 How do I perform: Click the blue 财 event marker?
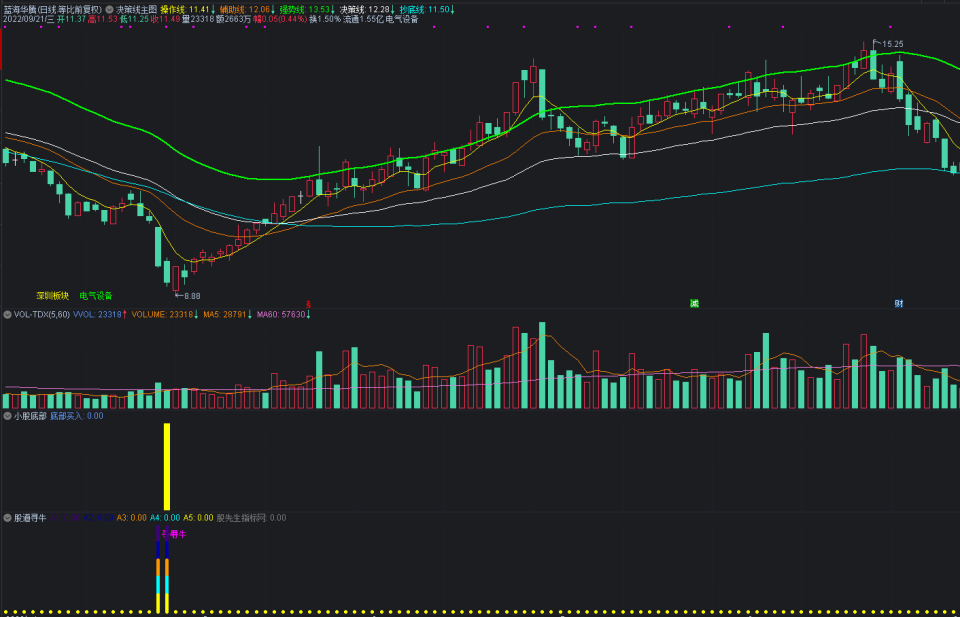[x=899, y=304]
